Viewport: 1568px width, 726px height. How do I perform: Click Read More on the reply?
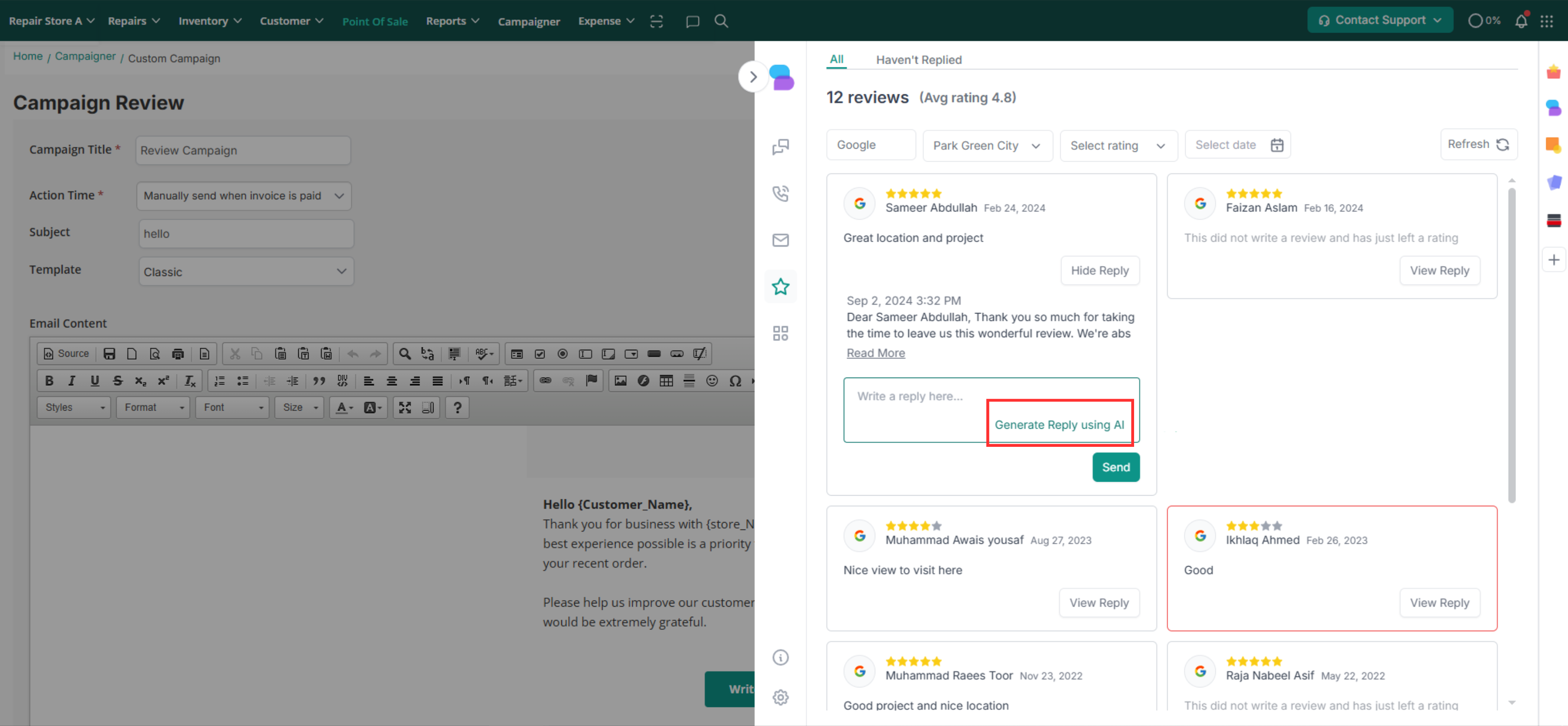click(875, 353)
